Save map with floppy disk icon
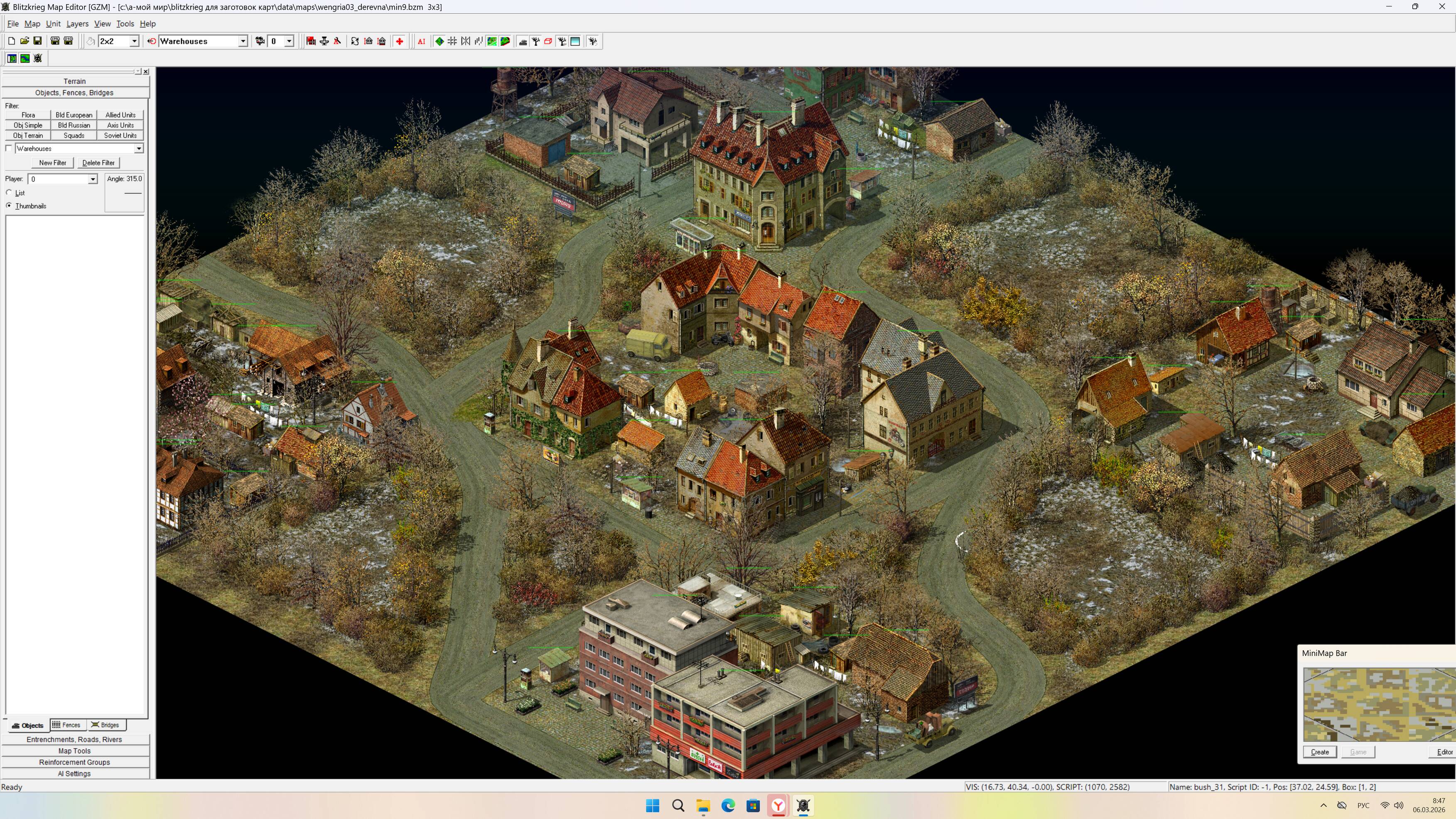 tap(37, 41)
